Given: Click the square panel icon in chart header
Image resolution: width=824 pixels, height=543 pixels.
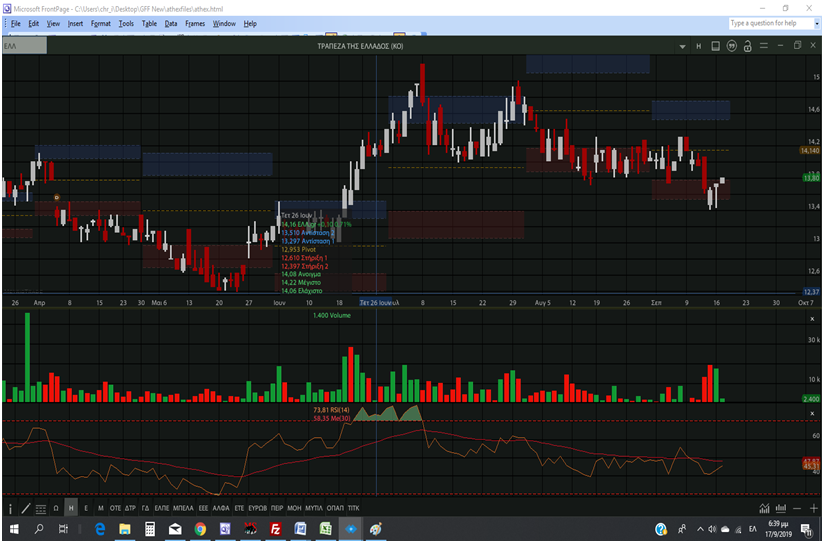Looking at the screenshot, I should click(715, 45).
